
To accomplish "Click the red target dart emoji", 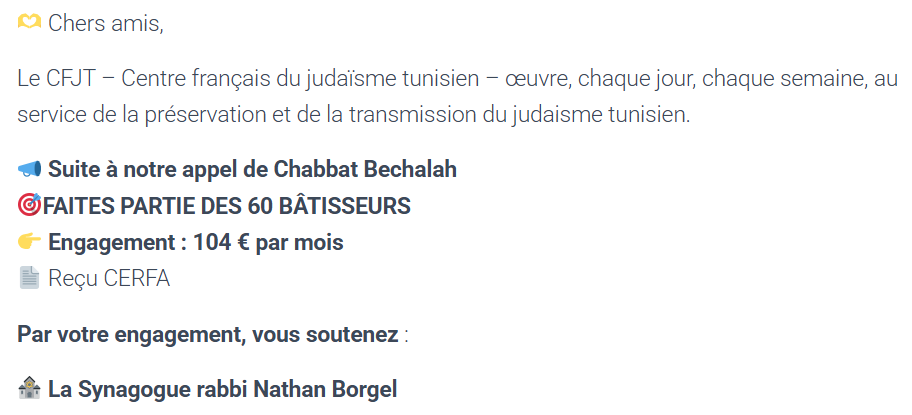I will tap(29, 205).
